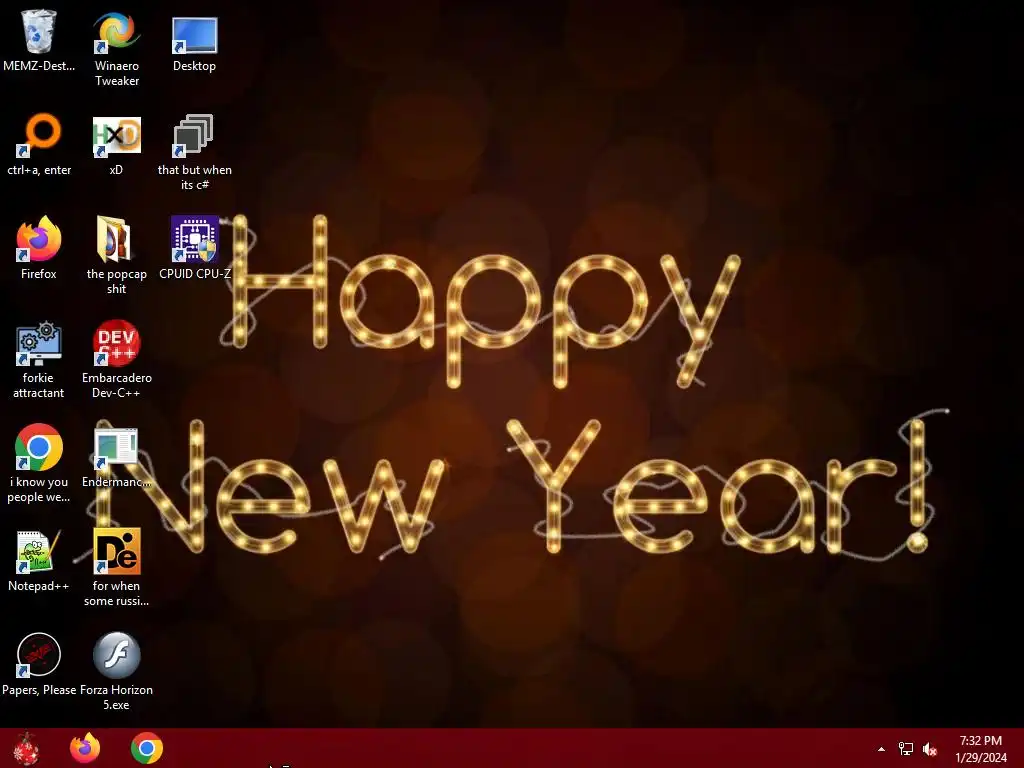Open Chrome from the taskbar

(147, 748)
